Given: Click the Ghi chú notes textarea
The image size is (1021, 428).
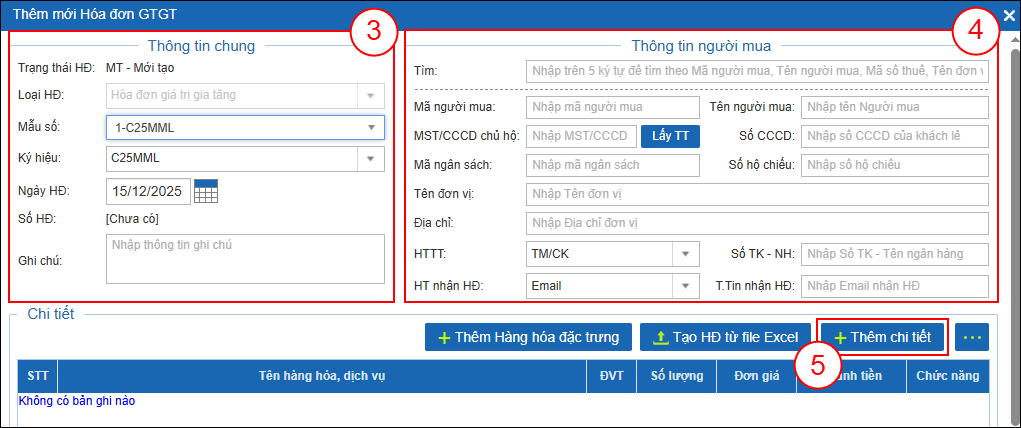Looking at the screenshot, I should [245, 259].
